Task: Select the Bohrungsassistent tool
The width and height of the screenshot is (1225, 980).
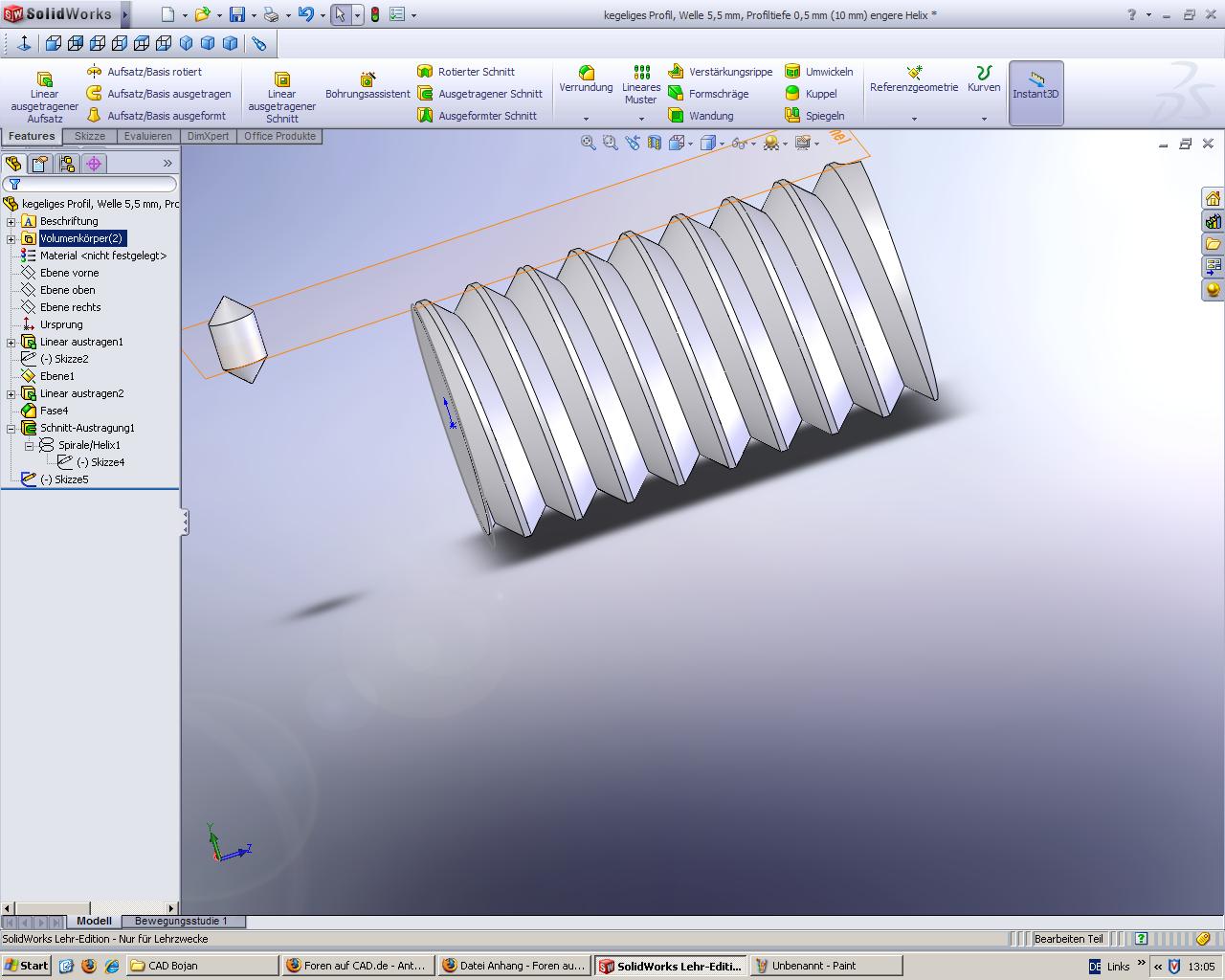Action: click(x=367, y=86)
